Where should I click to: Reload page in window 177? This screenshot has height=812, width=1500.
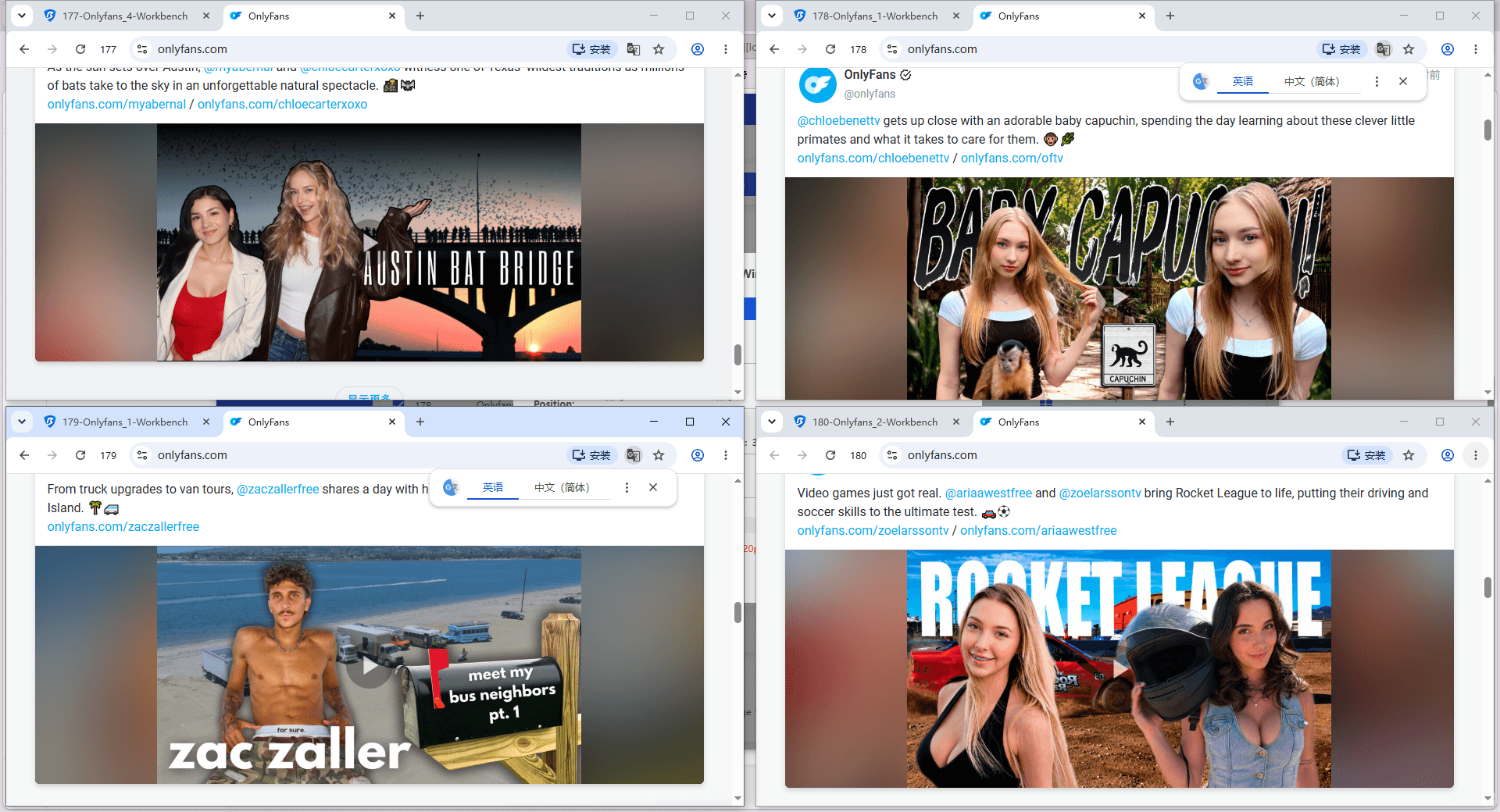(x=80, y=49)
